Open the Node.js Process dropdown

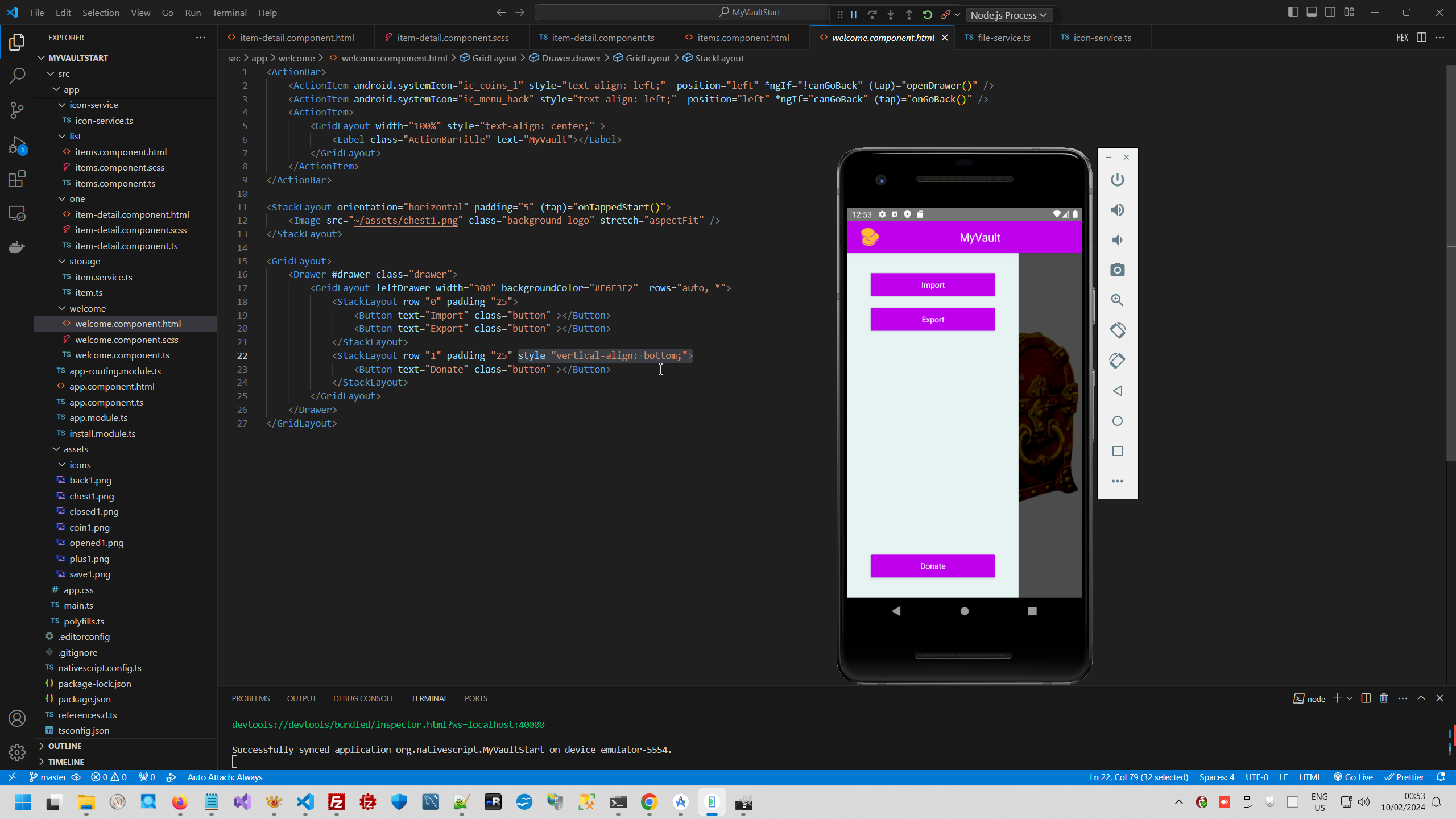click(1009, 15)
